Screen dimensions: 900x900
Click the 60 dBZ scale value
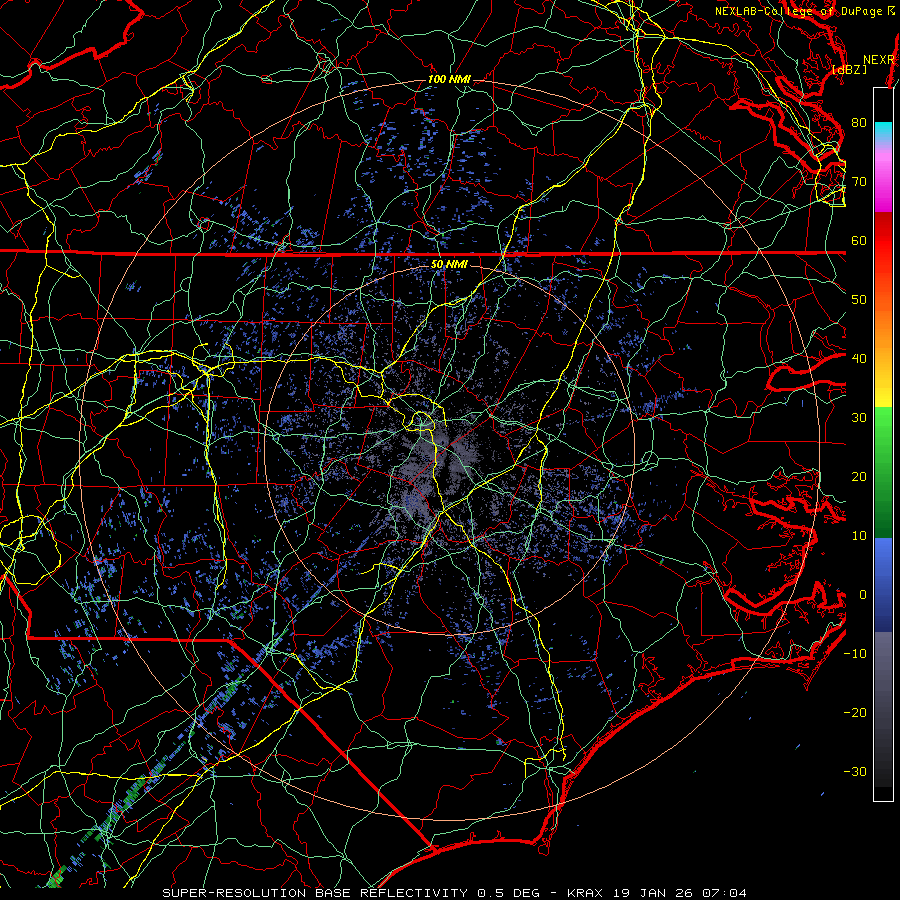click(x=859, y=240)
